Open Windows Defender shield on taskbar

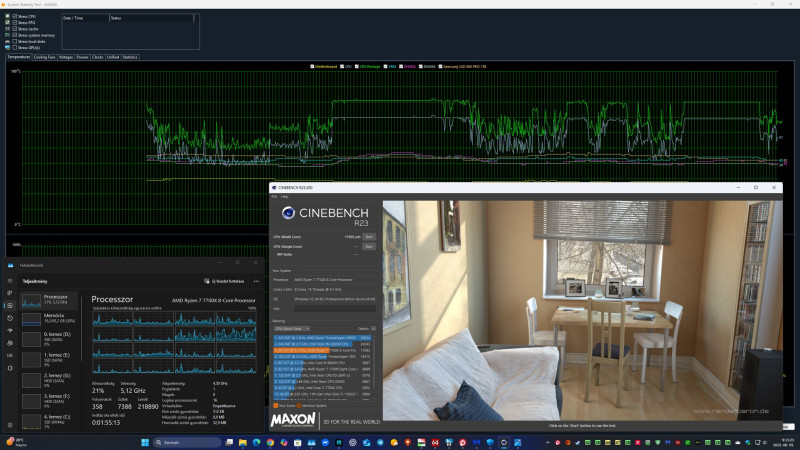490,442
